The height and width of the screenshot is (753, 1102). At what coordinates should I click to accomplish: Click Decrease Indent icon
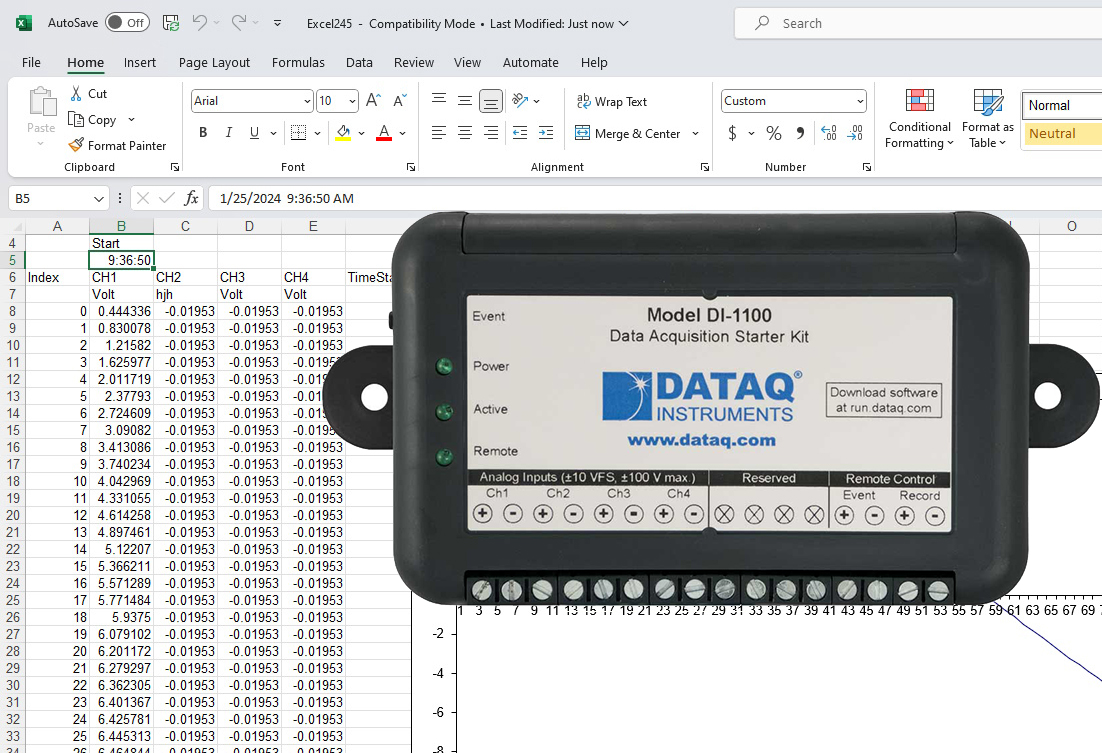(x=520, y=133)
